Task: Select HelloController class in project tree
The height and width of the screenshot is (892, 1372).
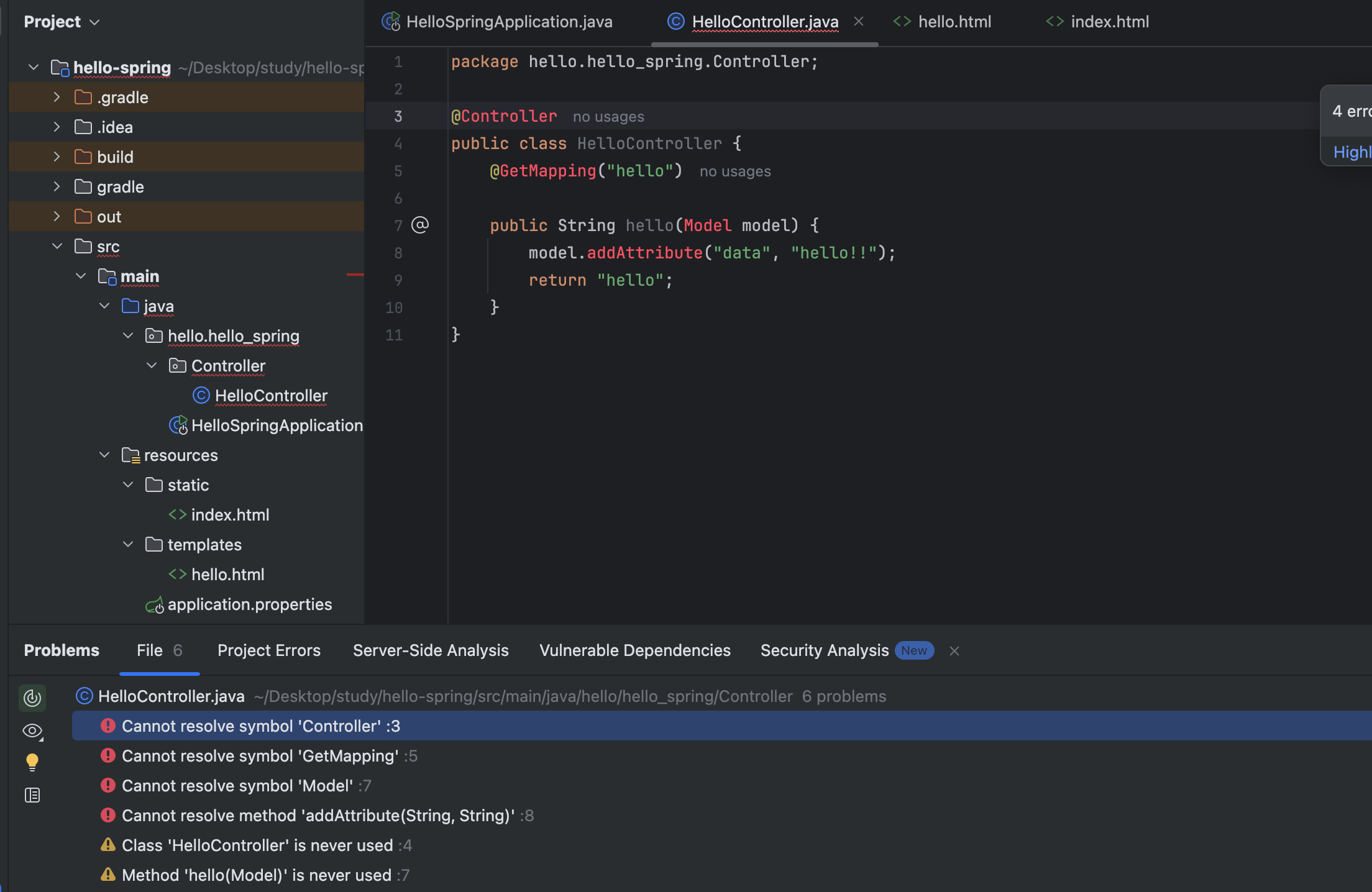Action: pyautogui.click(x=271, y=395)
